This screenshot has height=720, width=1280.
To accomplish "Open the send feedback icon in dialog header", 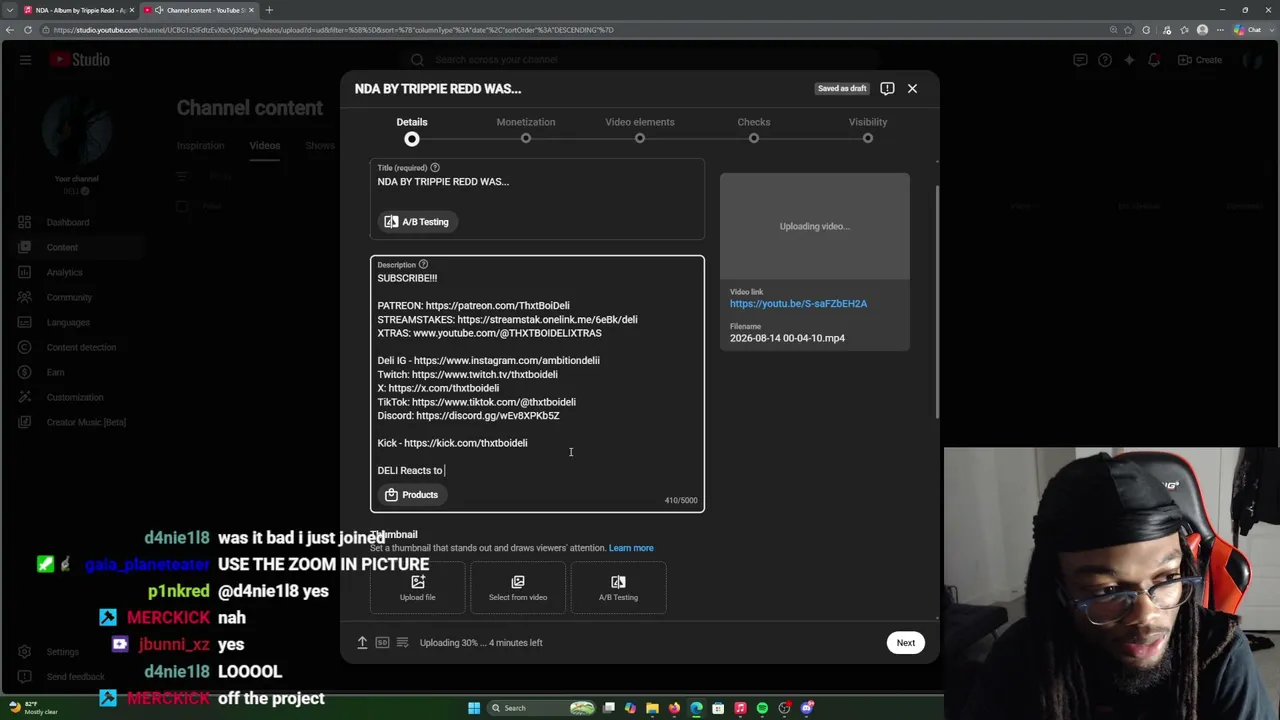I will (x=887, y=89).
